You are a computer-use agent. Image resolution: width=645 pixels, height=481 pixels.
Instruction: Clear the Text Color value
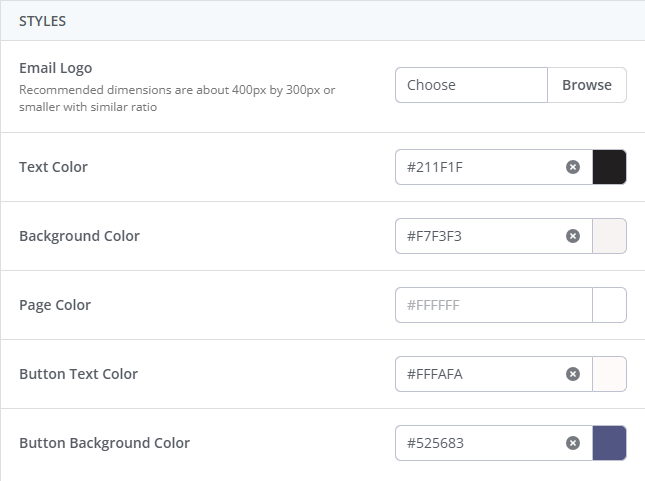point(573,167)
